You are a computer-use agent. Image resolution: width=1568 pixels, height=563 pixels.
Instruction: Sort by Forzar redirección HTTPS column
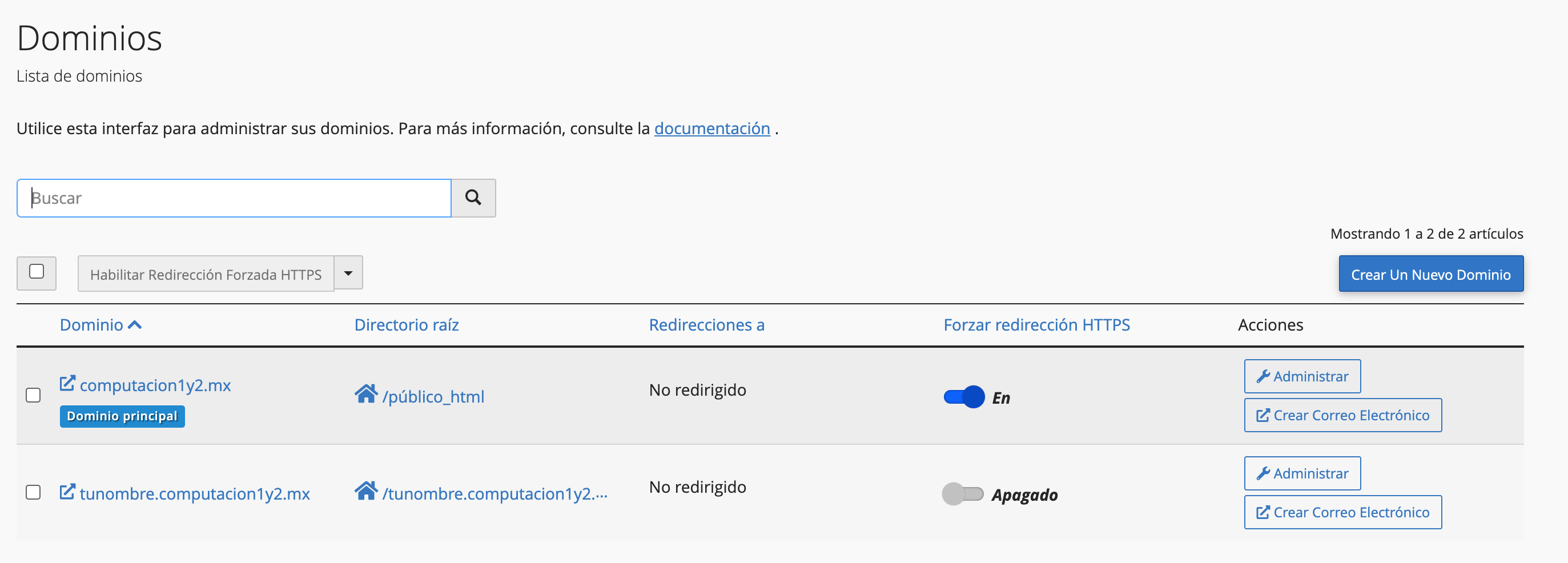click(1036, 325)
